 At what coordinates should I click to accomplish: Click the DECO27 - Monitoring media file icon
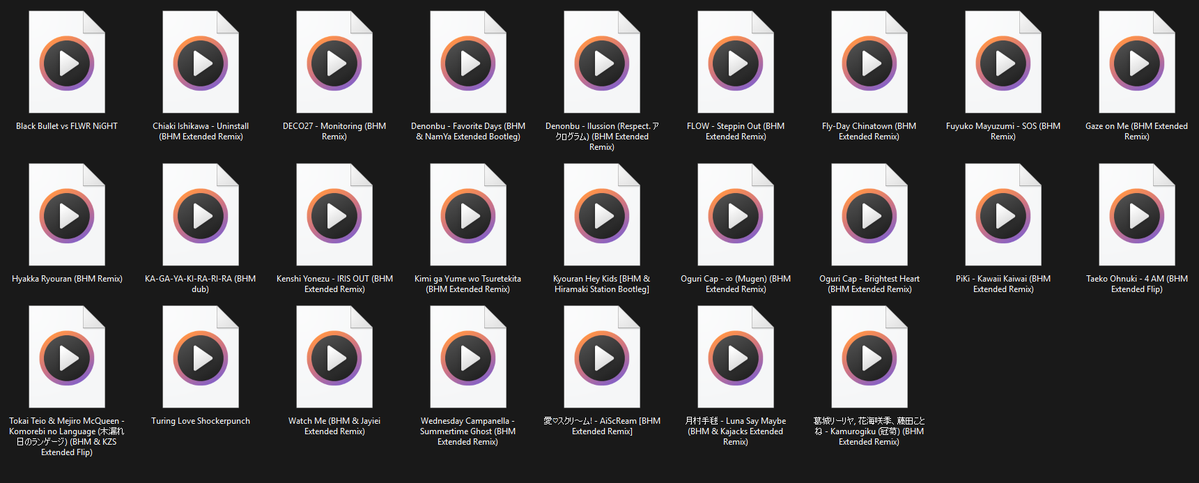334,62
